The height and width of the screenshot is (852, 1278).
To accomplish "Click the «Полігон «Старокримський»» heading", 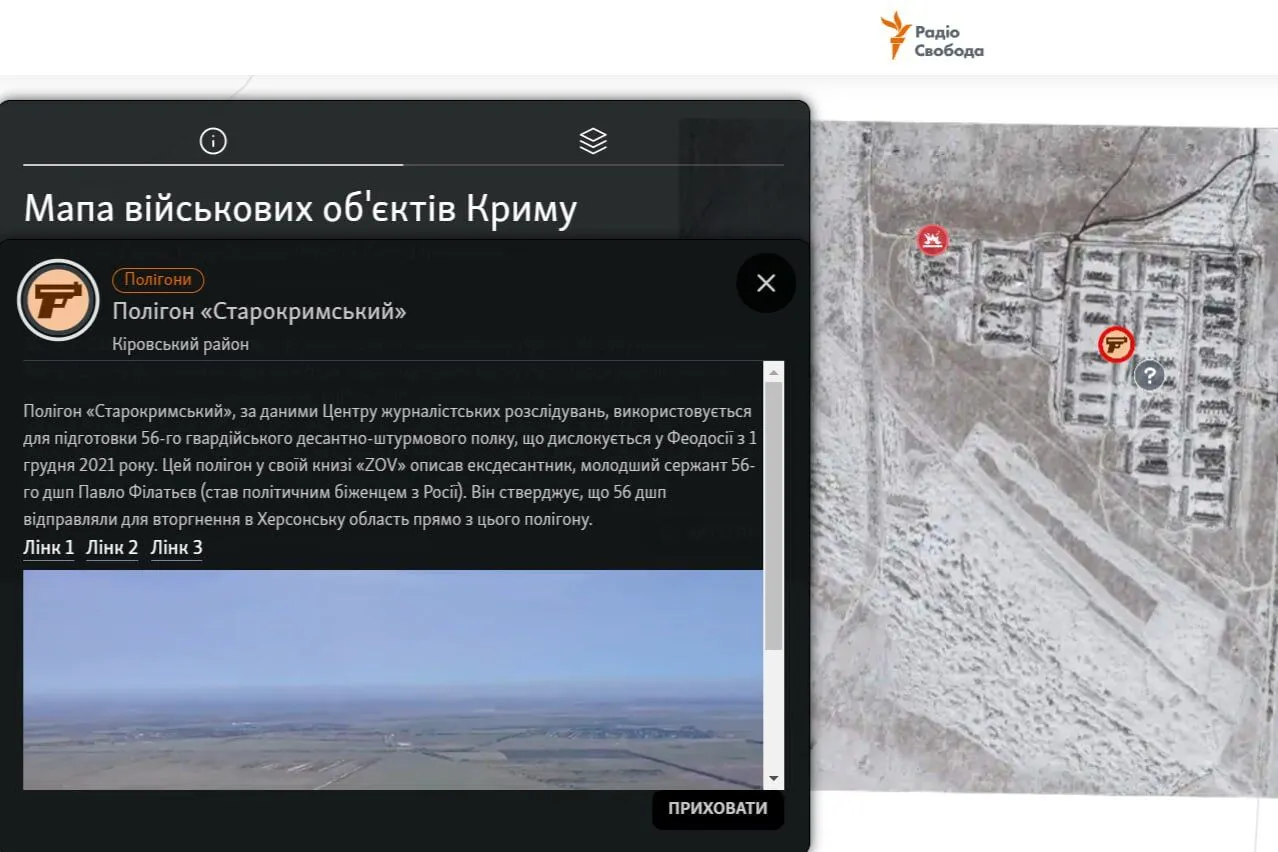I will click(259, 311).
